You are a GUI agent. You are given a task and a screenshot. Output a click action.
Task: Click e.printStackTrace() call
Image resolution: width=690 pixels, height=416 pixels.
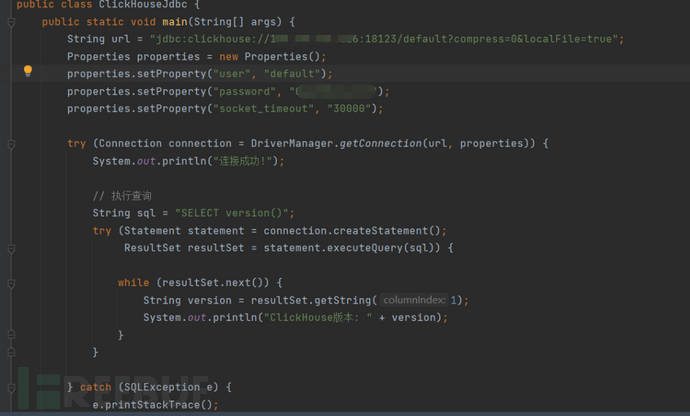[153, 405]
